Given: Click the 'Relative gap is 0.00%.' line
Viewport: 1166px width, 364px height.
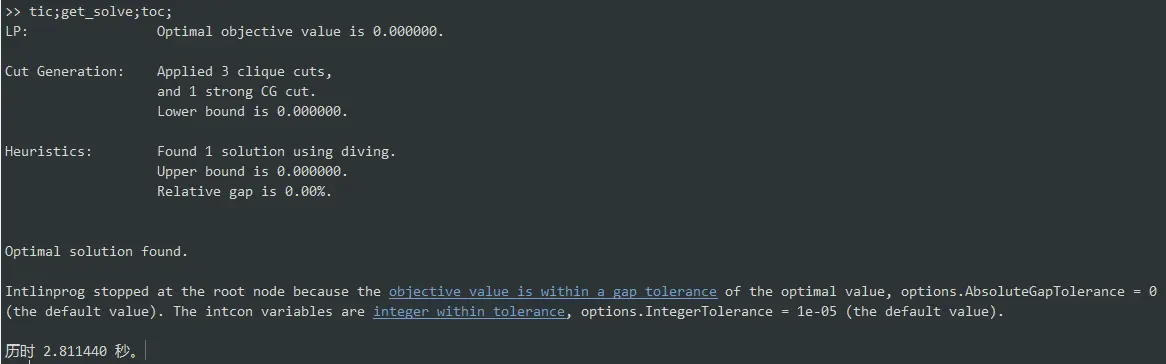Looking at the screenshot, I should point(245,191).
